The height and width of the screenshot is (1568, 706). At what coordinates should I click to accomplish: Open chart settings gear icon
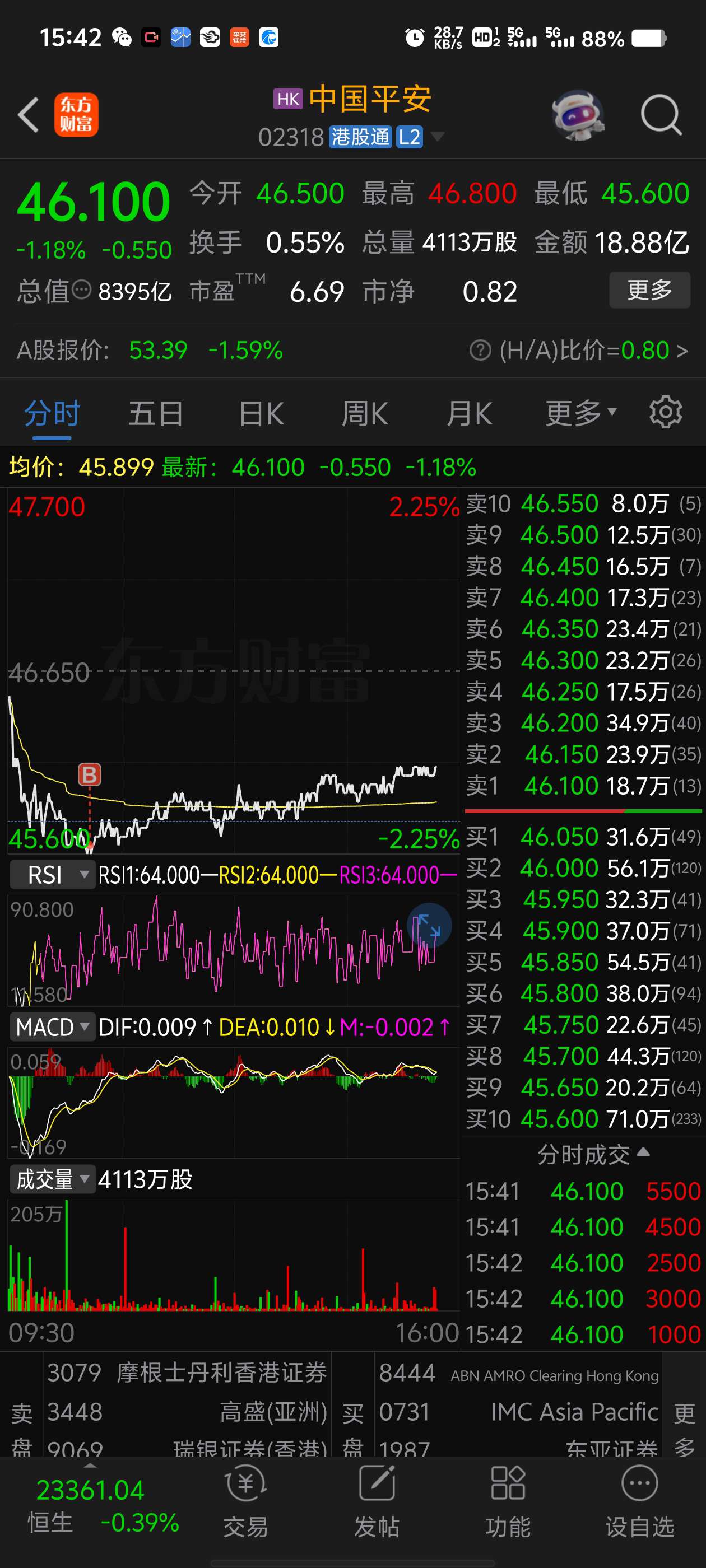[665, 413]
